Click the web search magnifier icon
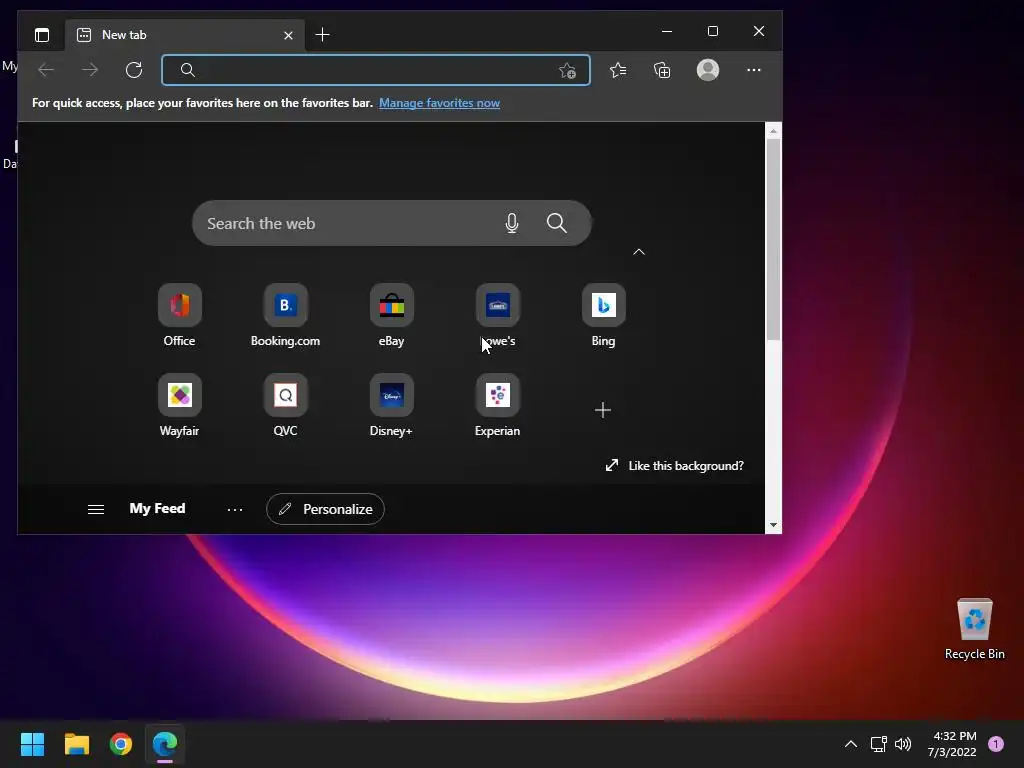Screen dimensions: 1024x768 [x=556, y=223]
